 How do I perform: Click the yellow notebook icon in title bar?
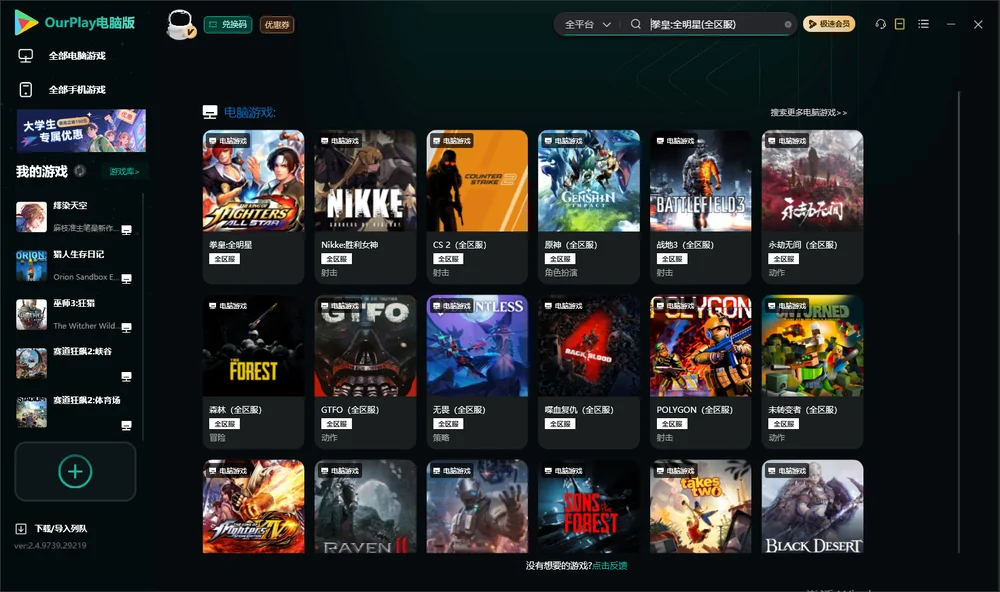tap(900, 24)
